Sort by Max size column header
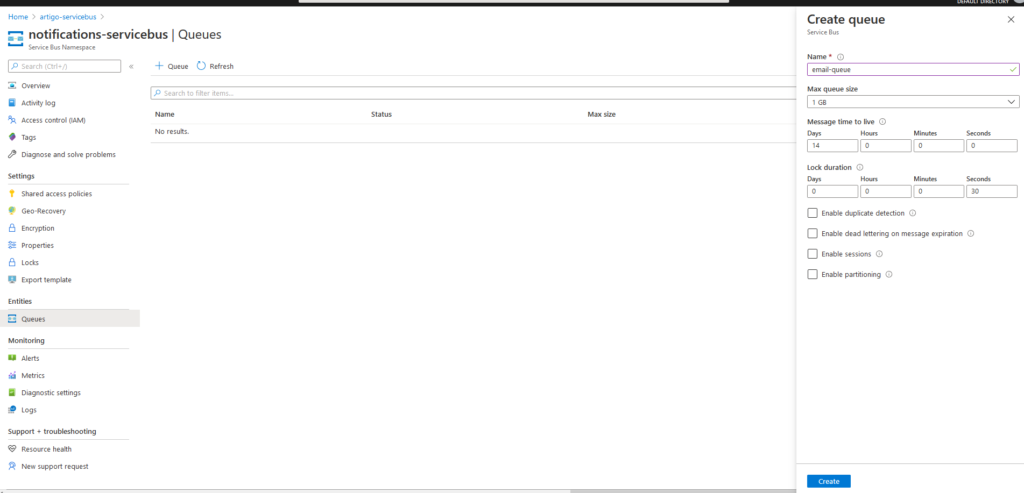The width and height of the screenshot is (1024, 493). (x=601, y=114)
